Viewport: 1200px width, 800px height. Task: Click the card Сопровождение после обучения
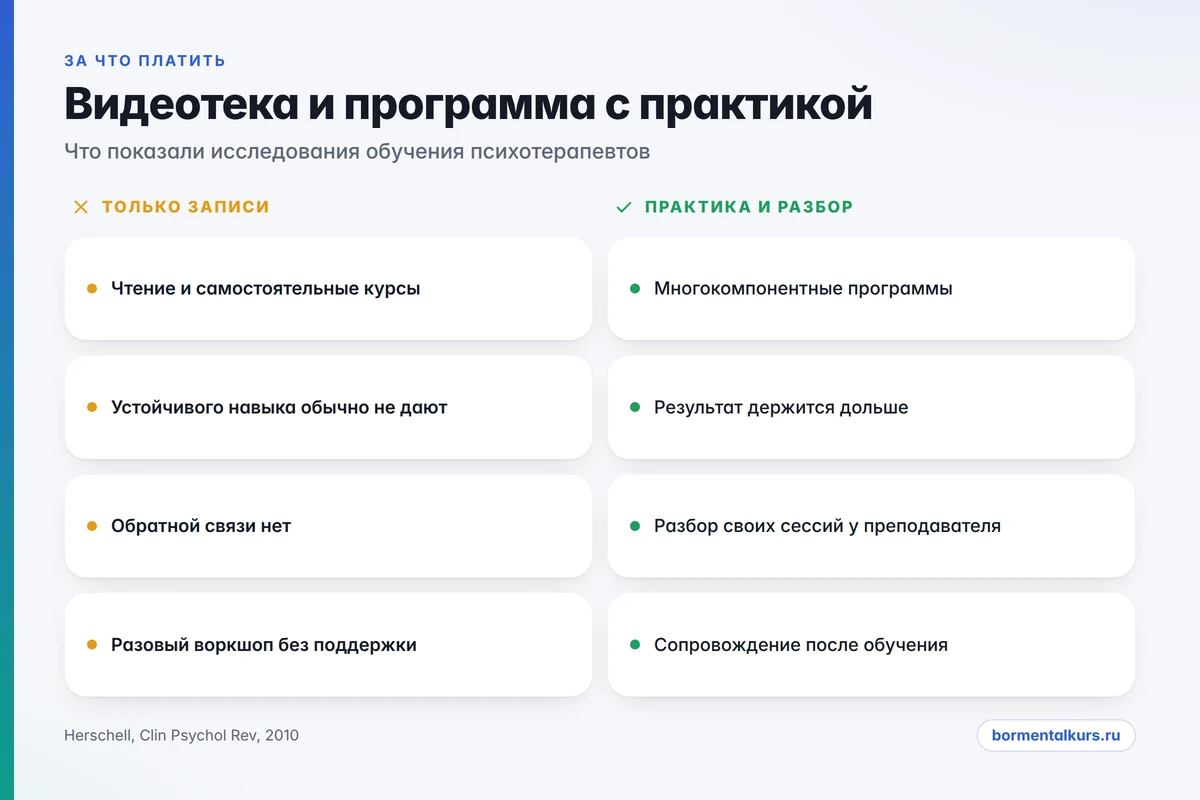[x=871, y=645]
